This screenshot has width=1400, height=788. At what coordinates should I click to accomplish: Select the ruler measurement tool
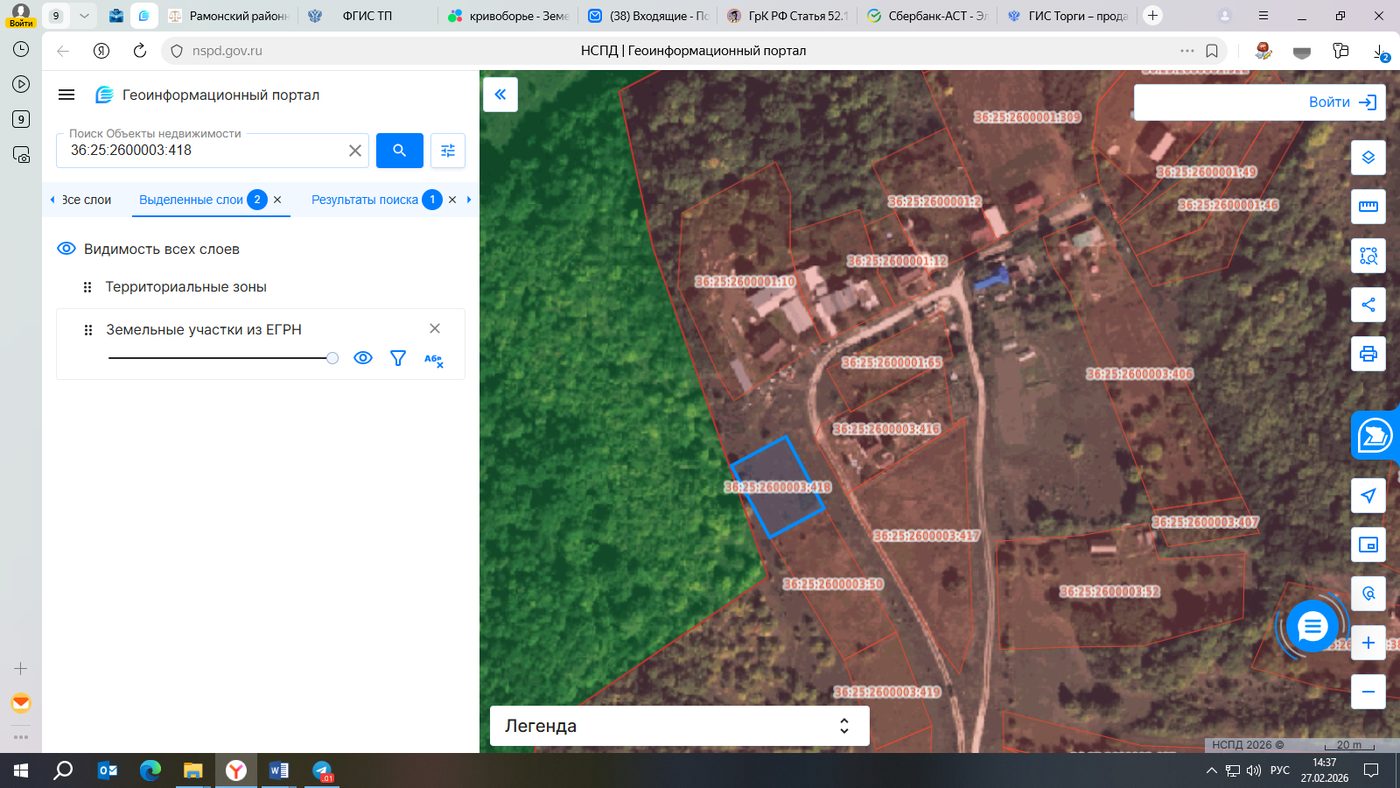pos(1368,207)
